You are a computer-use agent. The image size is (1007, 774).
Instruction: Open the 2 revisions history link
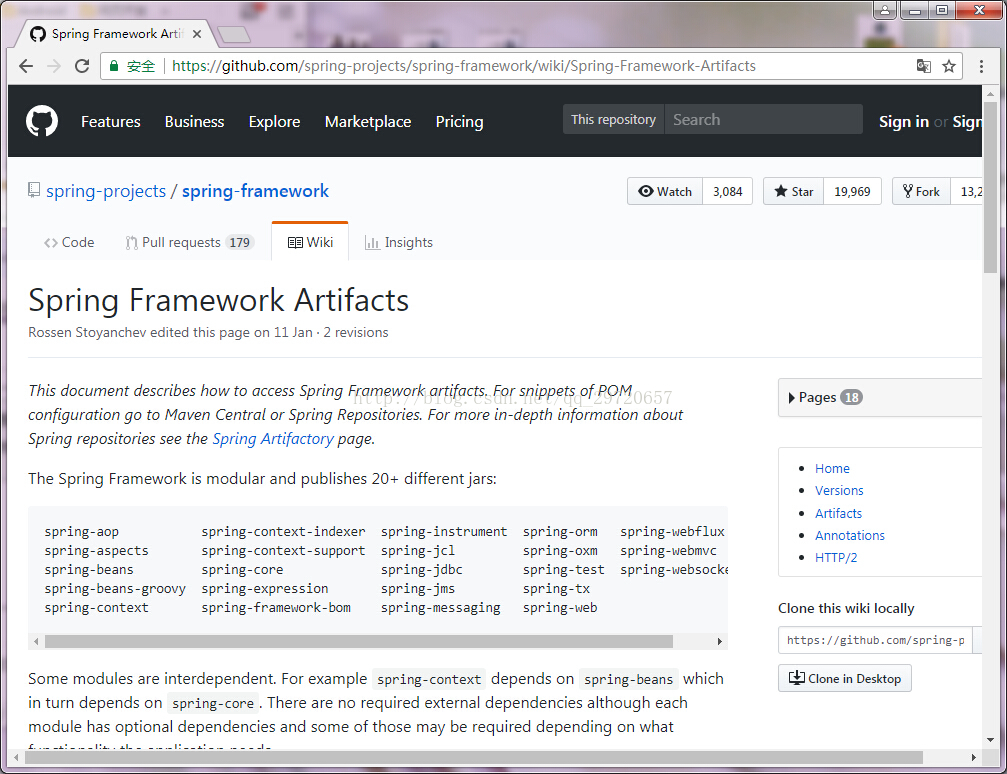(356, 332)
